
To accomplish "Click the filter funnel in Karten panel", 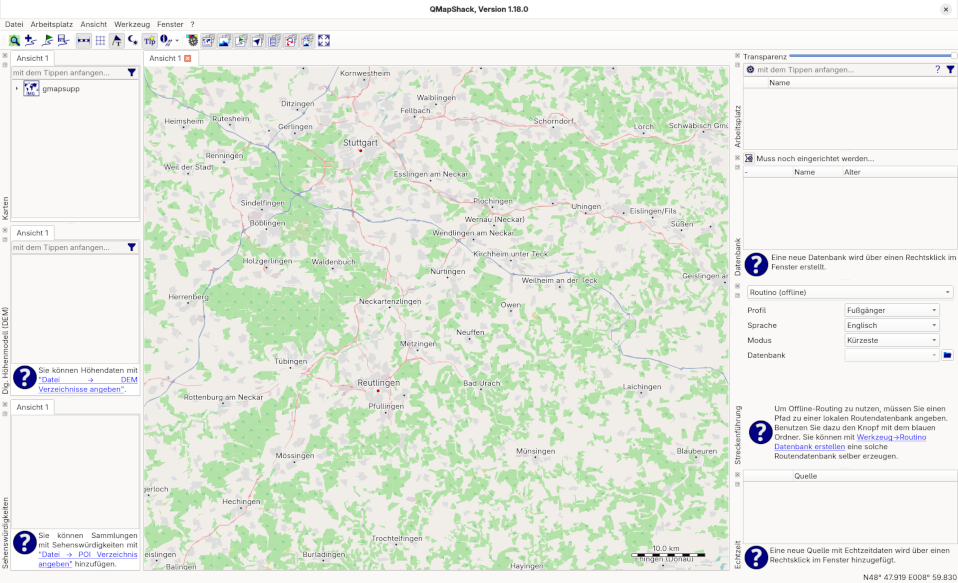I will click(131, 73).
